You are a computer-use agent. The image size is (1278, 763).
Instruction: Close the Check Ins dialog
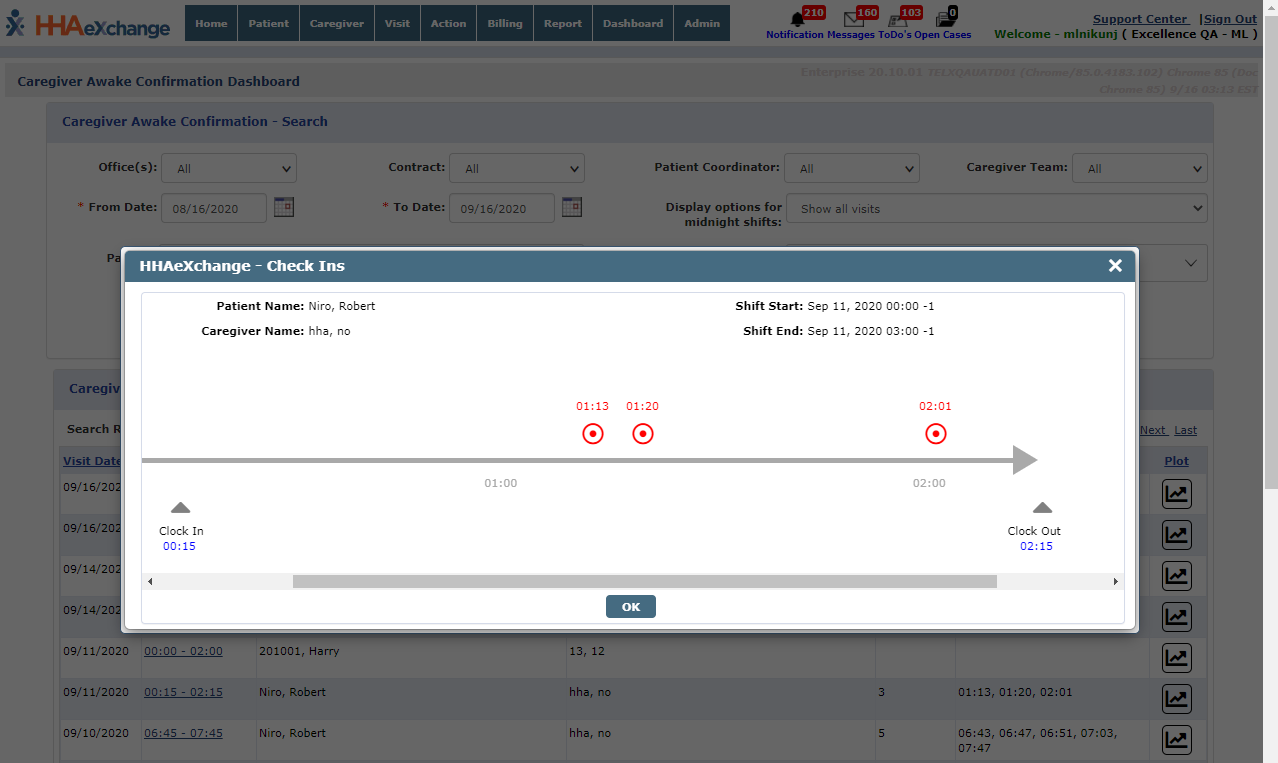coord(1115,265)
